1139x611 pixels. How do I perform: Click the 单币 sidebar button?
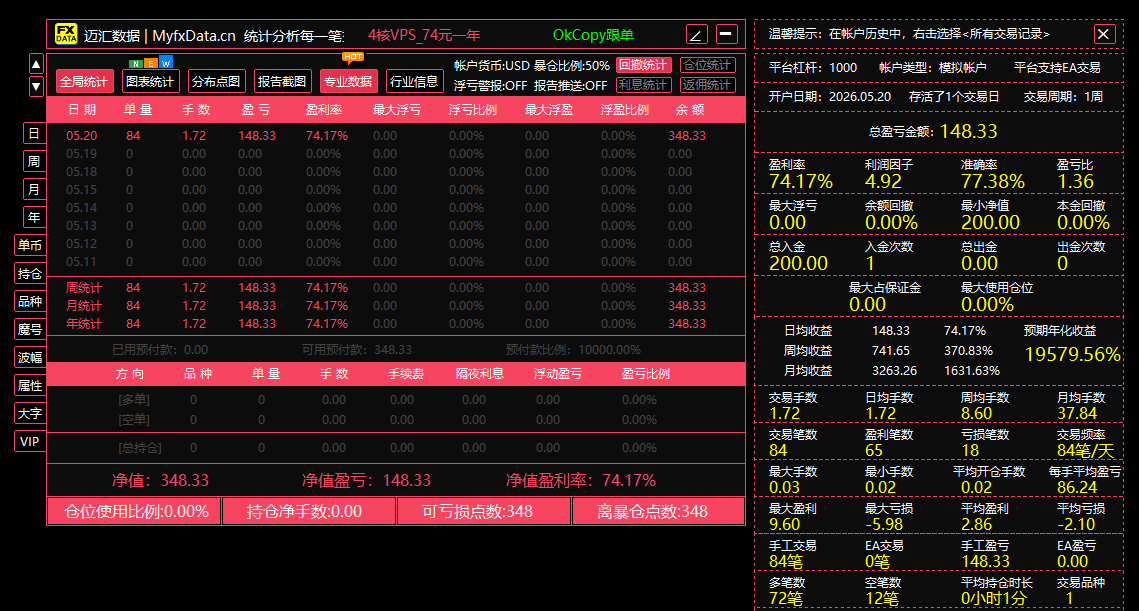click(31, 246)
